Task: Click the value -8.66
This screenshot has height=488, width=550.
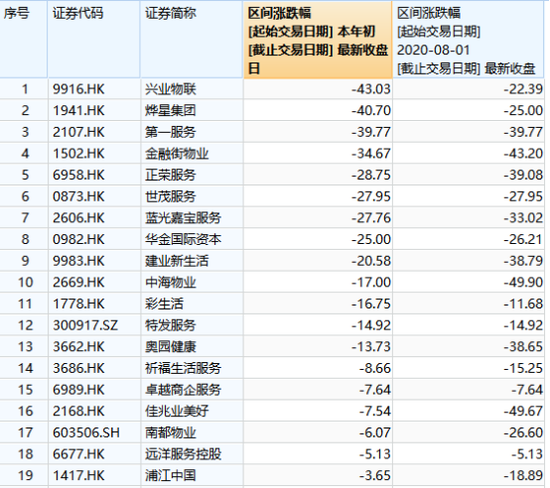Action: pyautogui.click(x=375, y=368)
